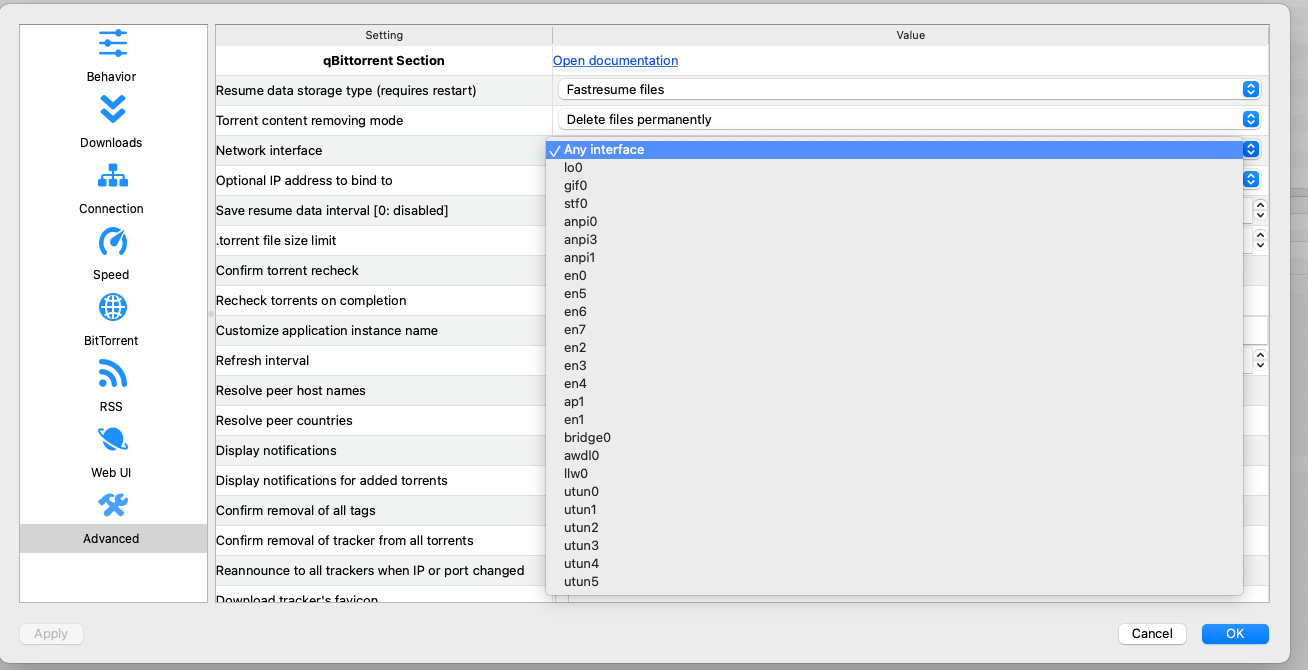
Task: Open the Speed settings section
Action: (x=112, y=254)
